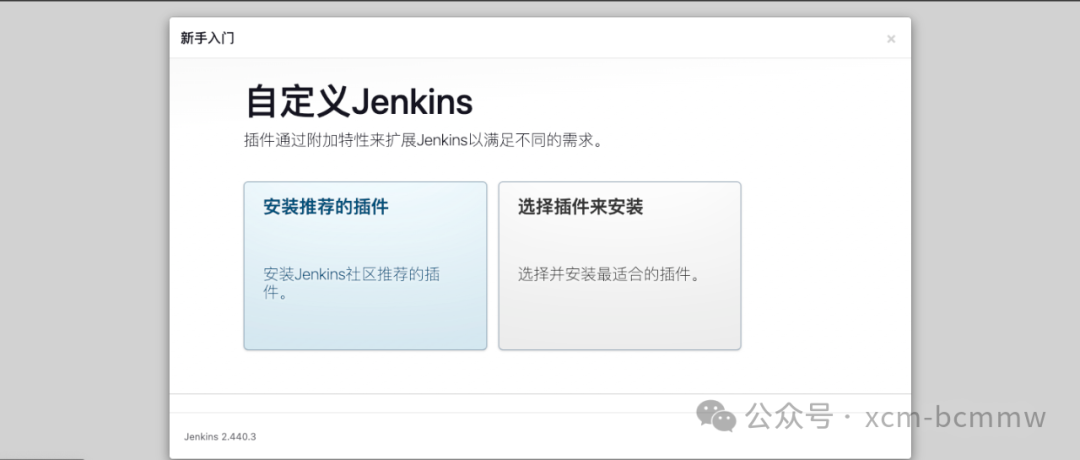Close the 新手入门 setup dialog

click(x=891, y=39)
